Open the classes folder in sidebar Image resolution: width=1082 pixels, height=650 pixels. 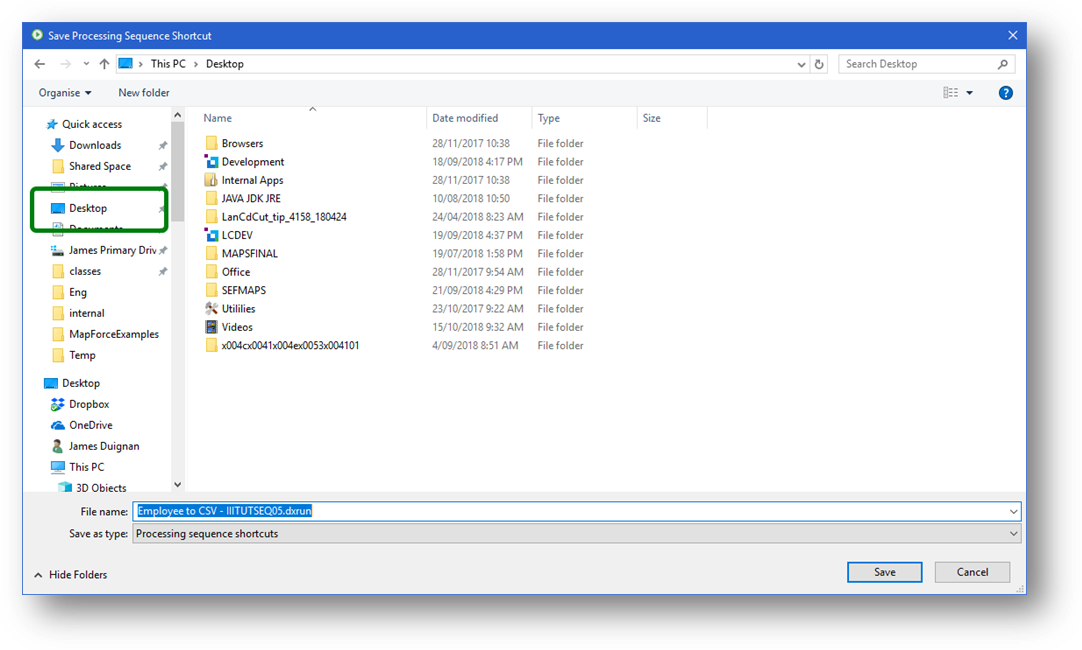tap(85, 271)
